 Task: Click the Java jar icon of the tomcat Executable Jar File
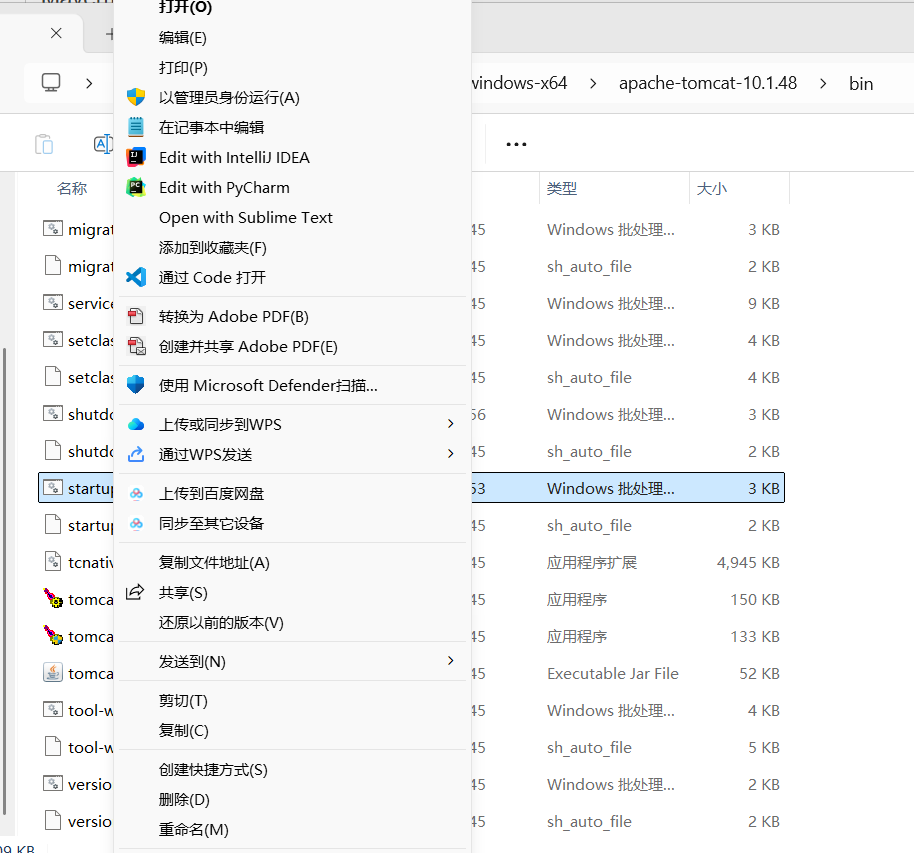[x=52, y=672]
